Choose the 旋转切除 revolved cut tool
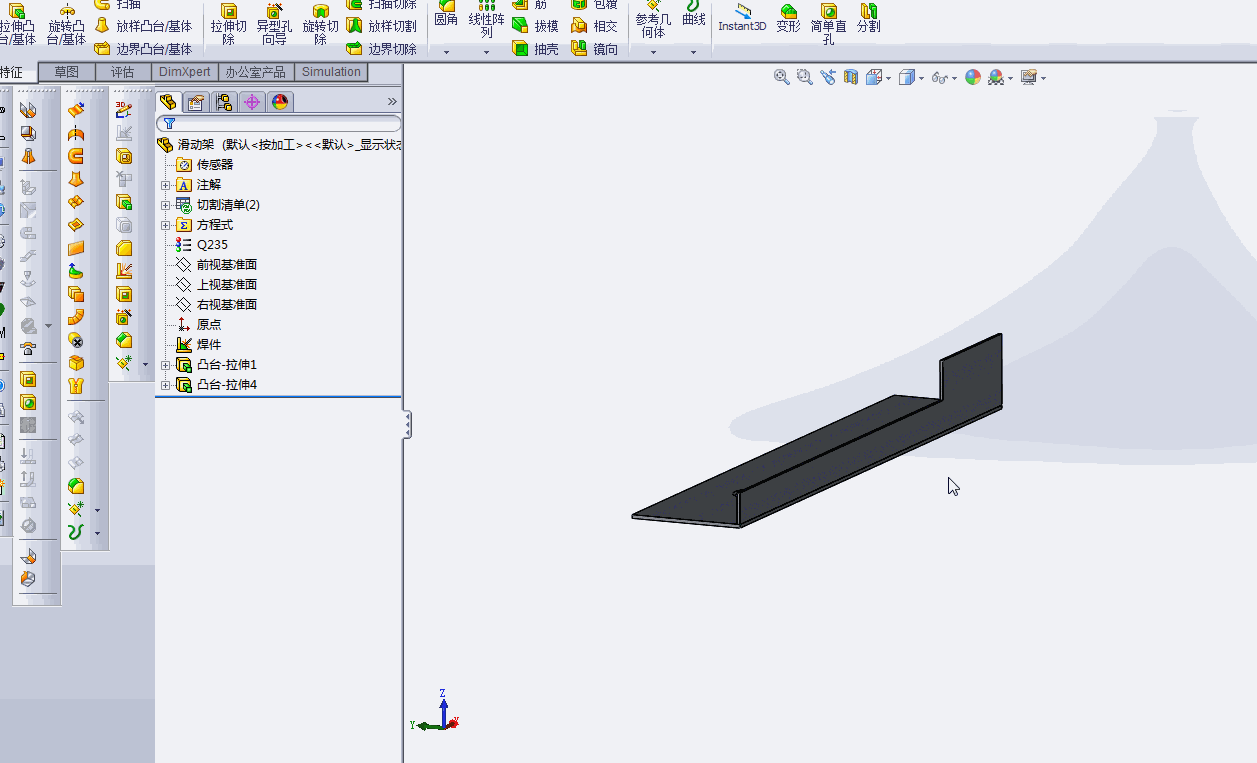The image size is (1257, 763). tap(320, 24)
